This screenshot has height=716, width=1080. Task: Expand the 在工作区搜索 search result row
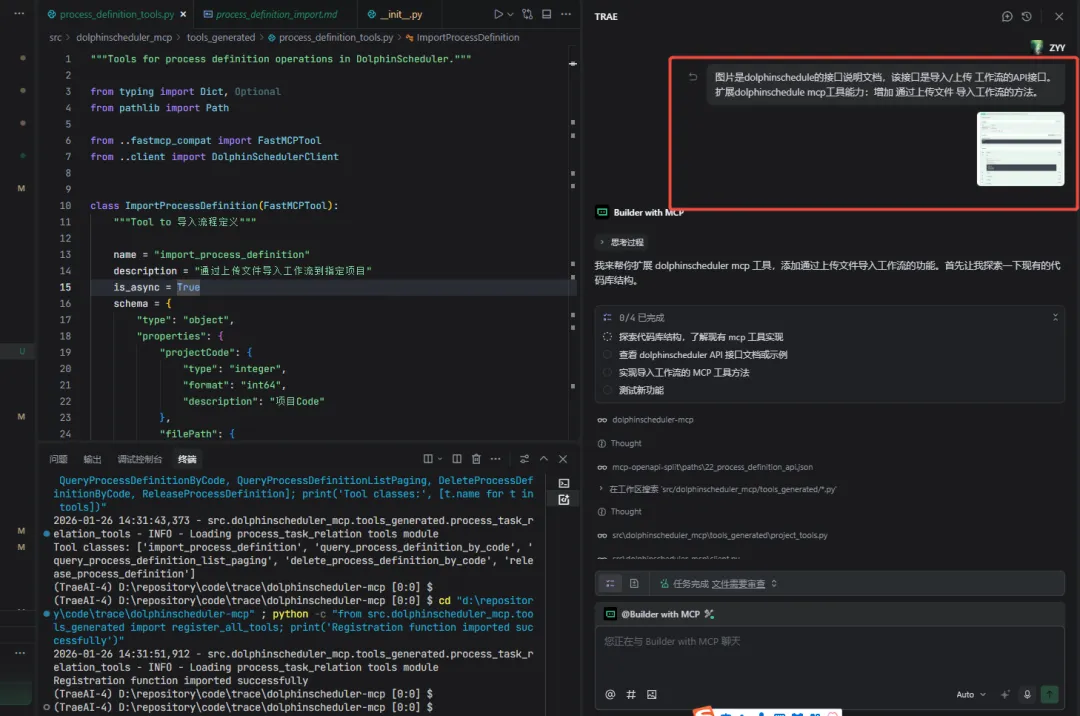718,489
